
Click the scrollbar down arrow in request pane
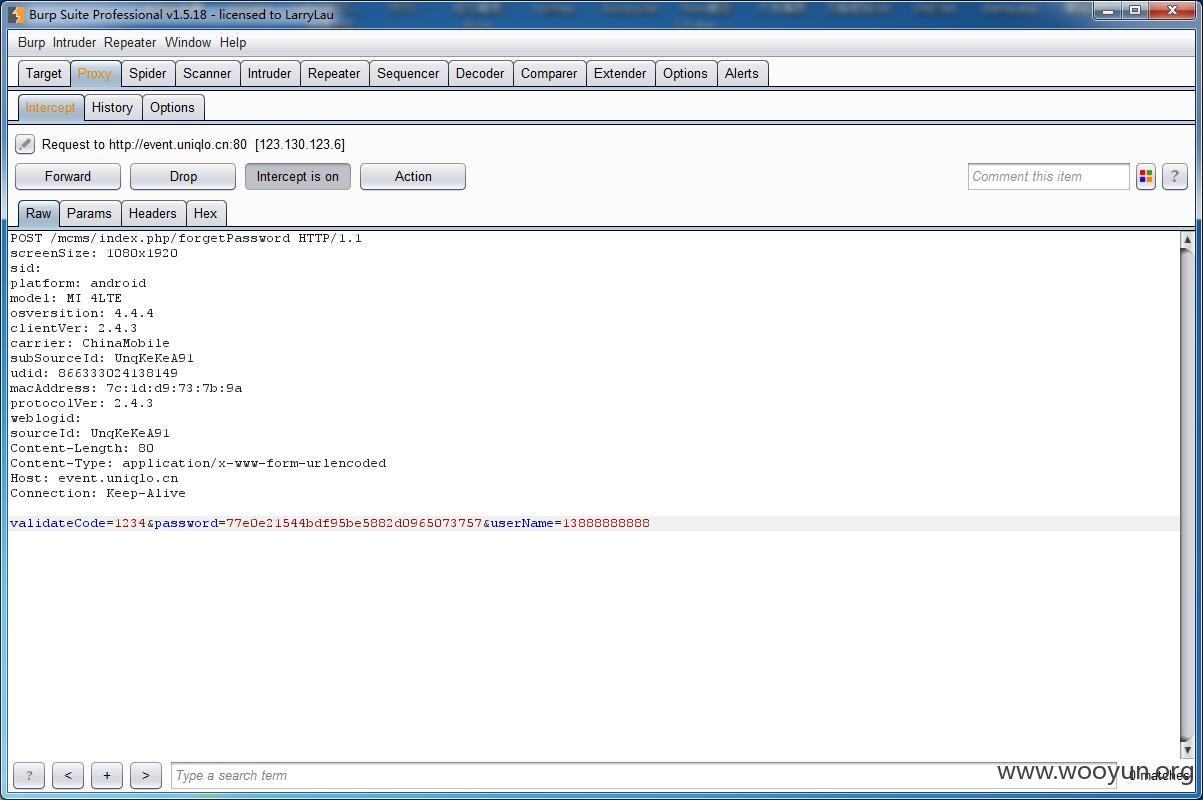click(1187, 749)
